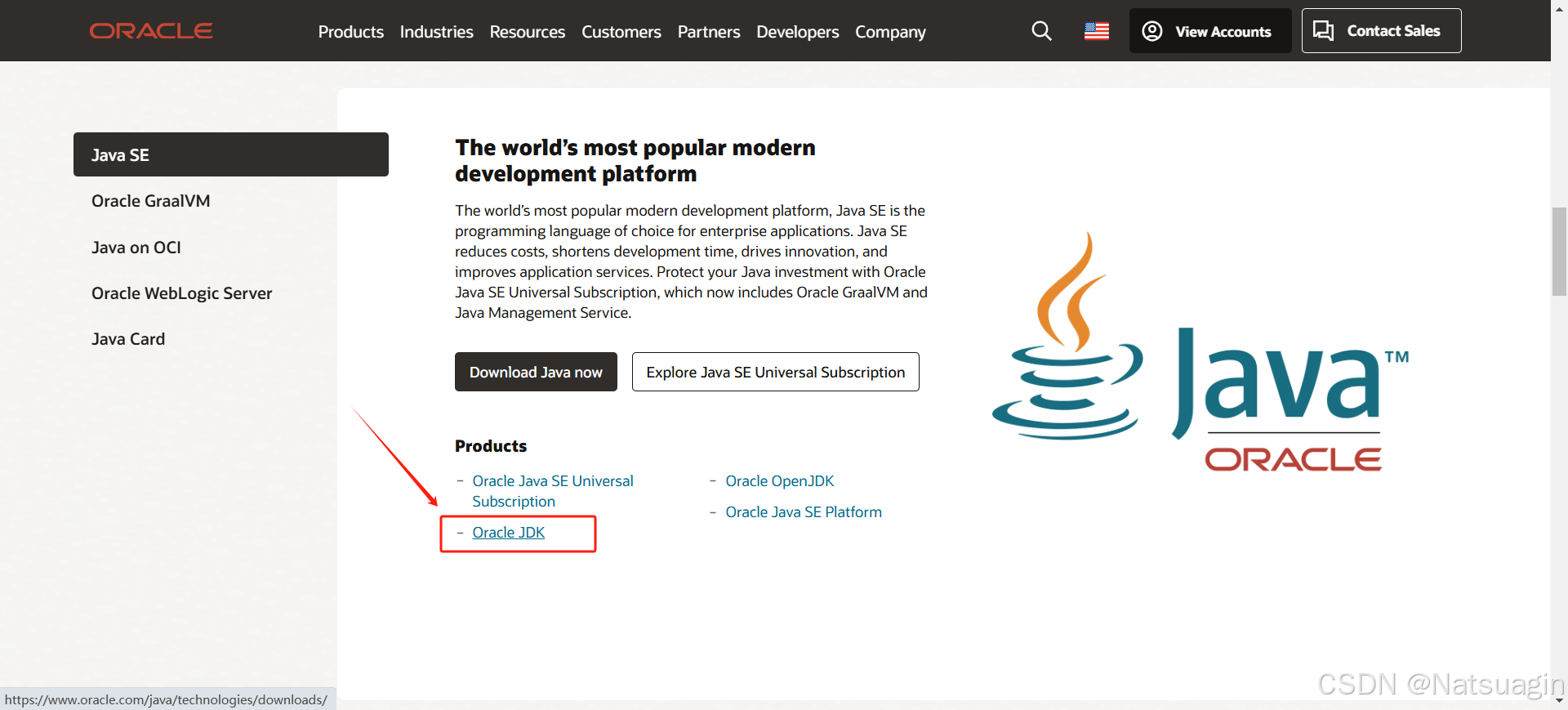Click the Contact Sales button
Image resolution: width=1568 pixels, height=710 pixels.
(x=1381, y=31)
